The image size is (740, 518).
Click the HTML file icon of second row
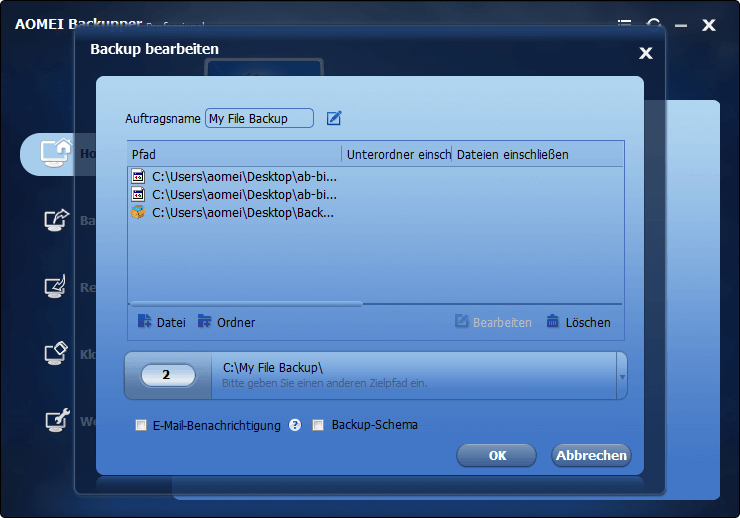pyautogui.click(x=138, y=194)
